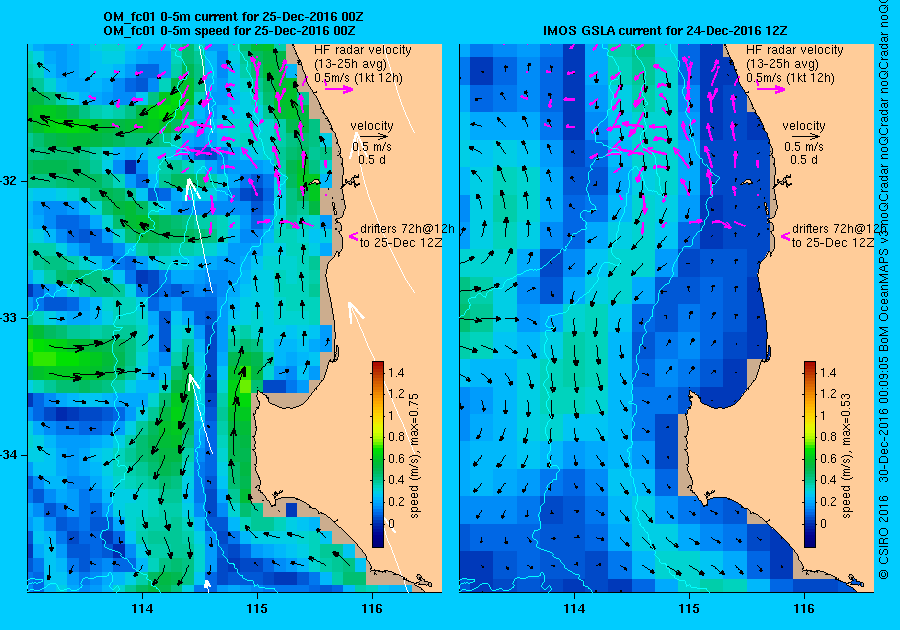900x630 pixels.
Task: Click the left map's speed color bar
Action: coord(378,454)
